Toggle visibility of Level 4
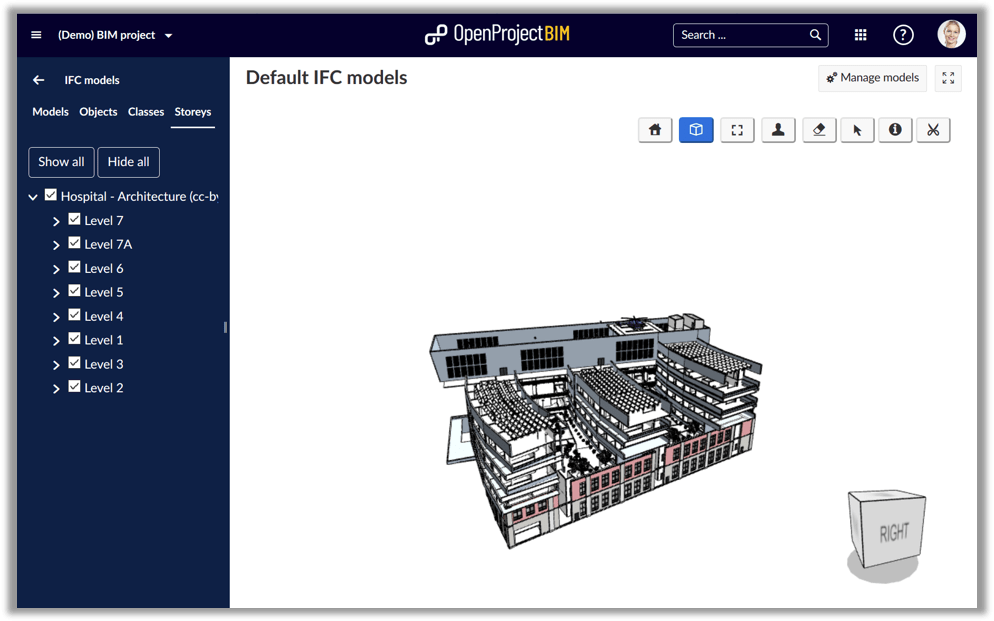This screenshot has width=994, height=621. pyautogui.click(x=73, y=315)
